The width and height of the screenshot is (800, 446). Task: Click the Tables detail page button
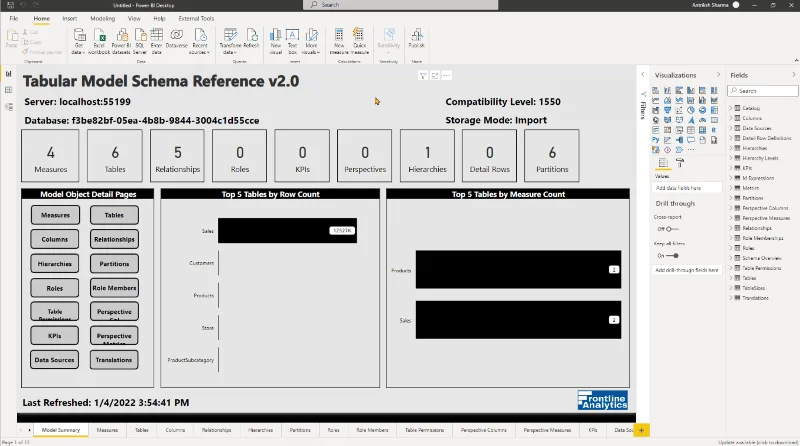point(114,215)
